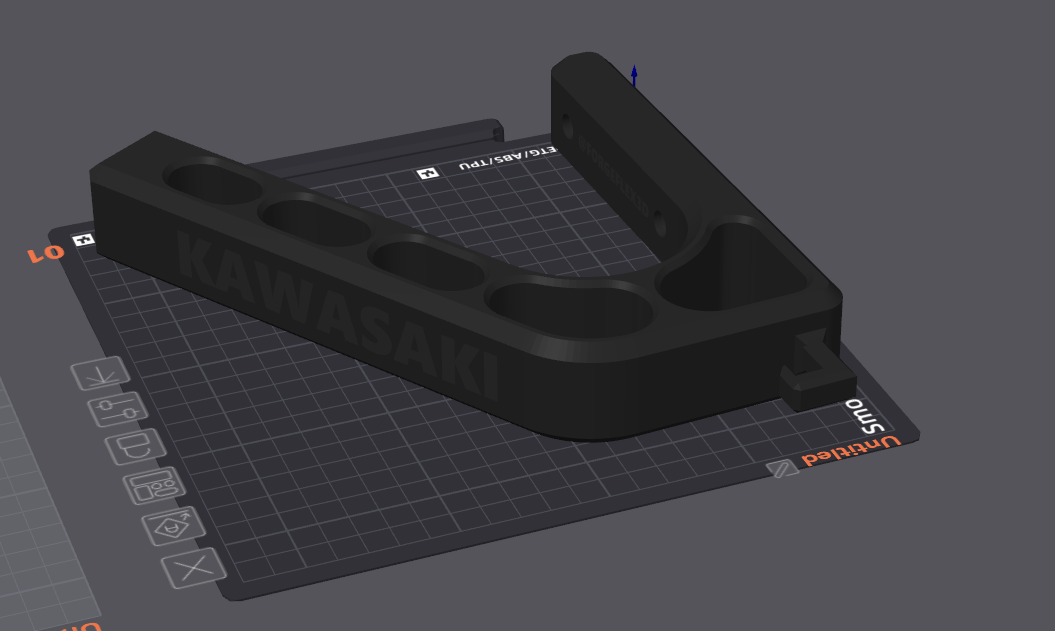Click the blue Z-axis arrow
The height and width of the screenshot is (631, 1055).
(634, 76)
